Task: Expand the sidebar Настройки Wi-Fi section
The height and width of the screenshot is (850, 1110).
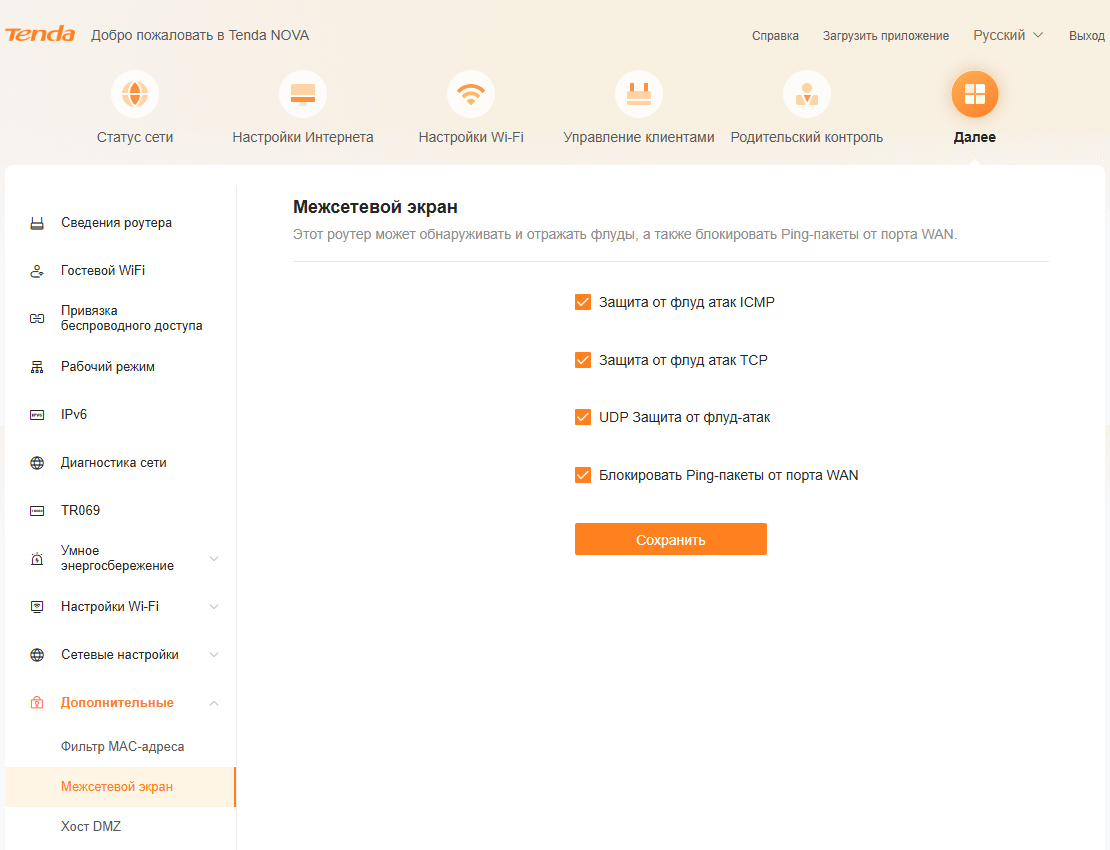Action: 214,607
